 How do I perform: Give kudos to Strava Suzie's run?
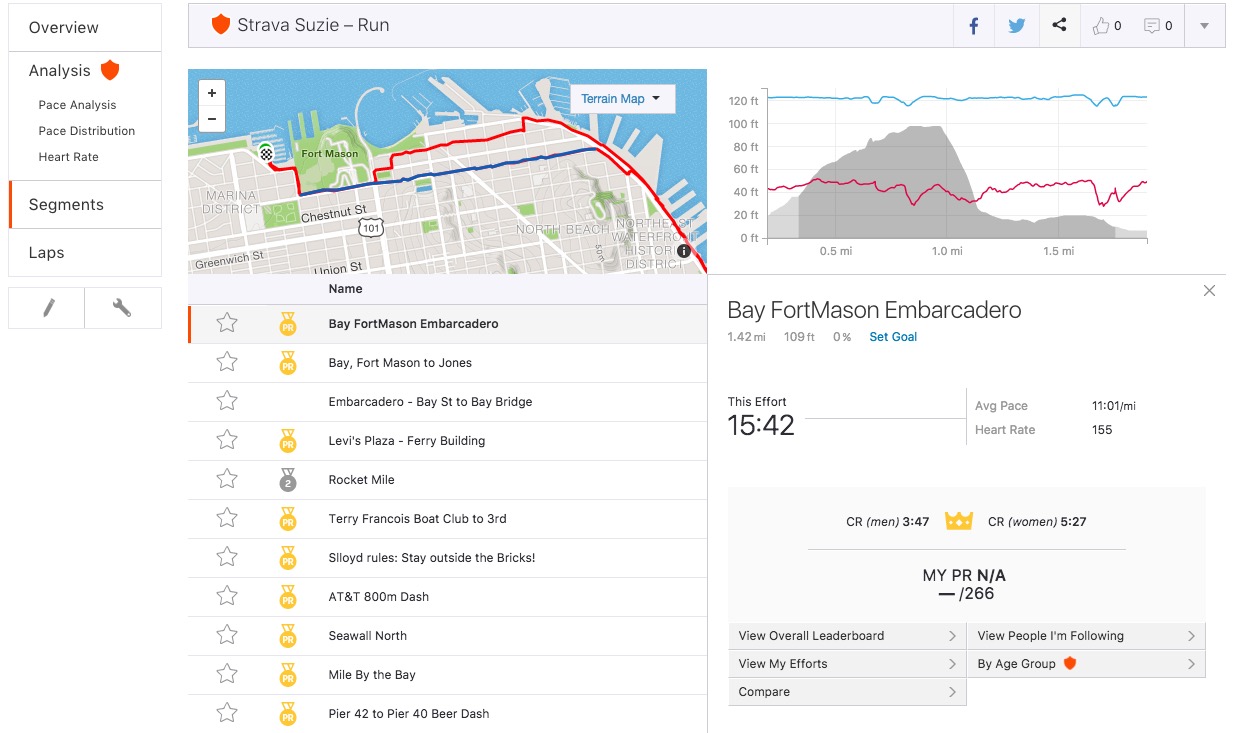pyautogui.click(x=1103, y=25)
